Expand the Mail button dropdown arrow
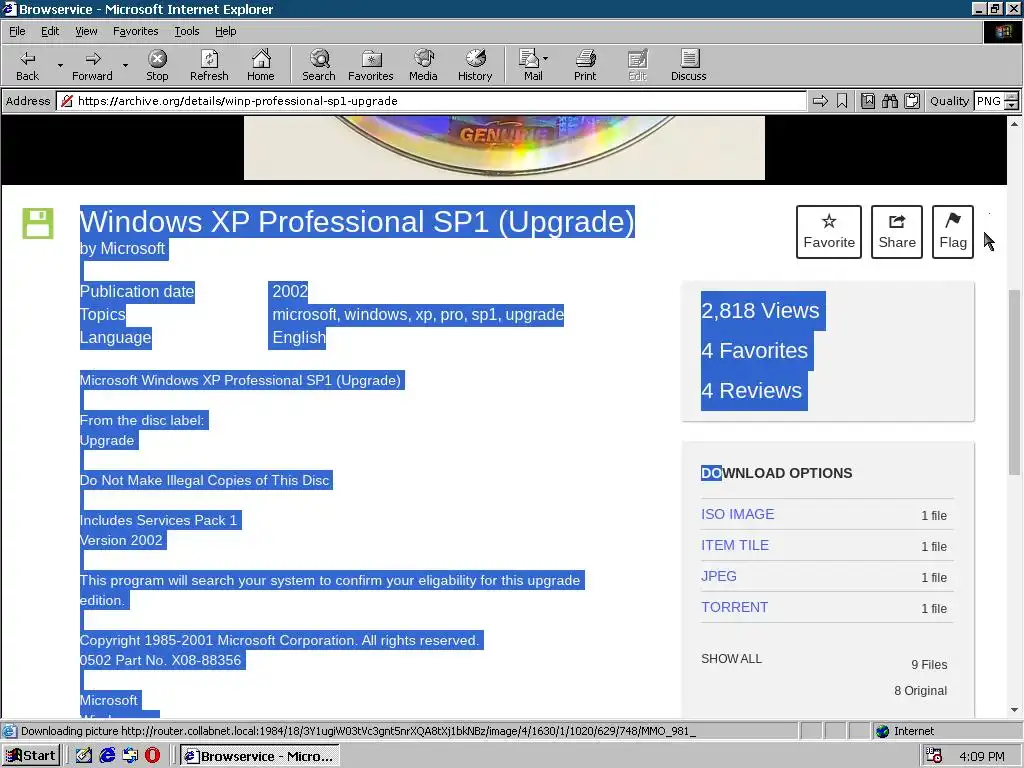The width and height of the screenshot is (1024, 768). point(545,59)
